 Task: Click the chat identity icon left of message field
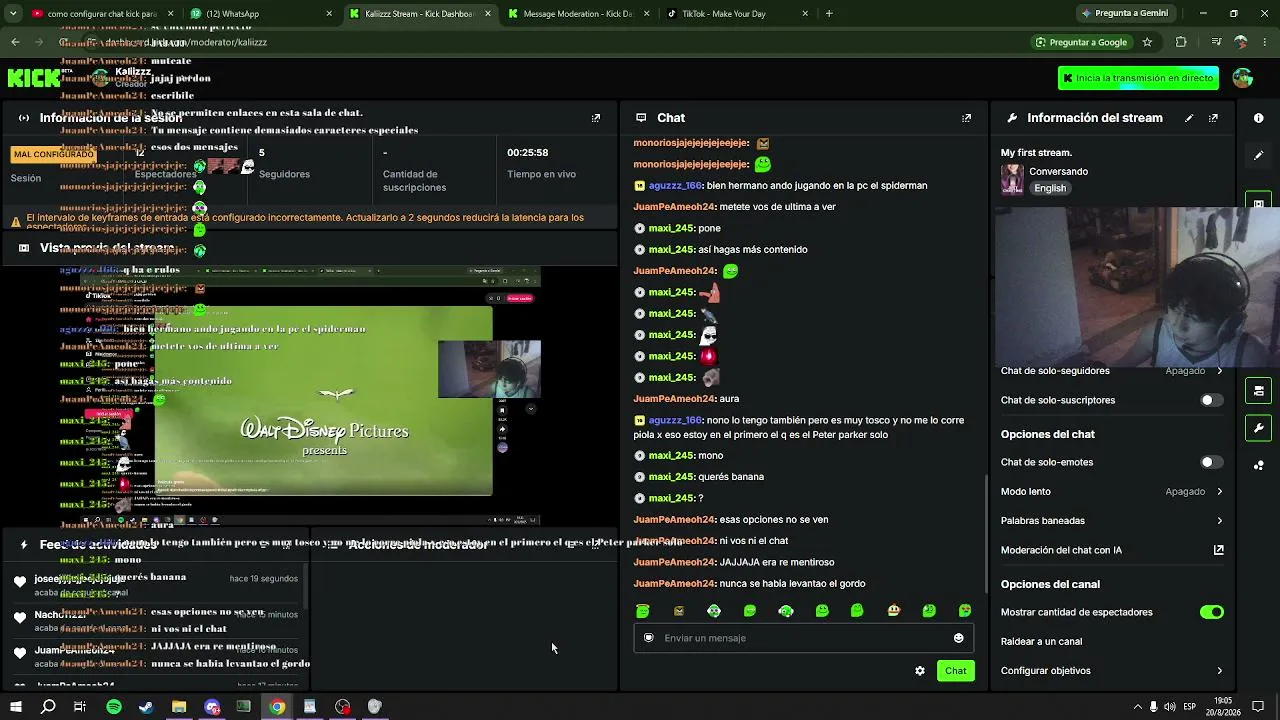click(649, 638)
